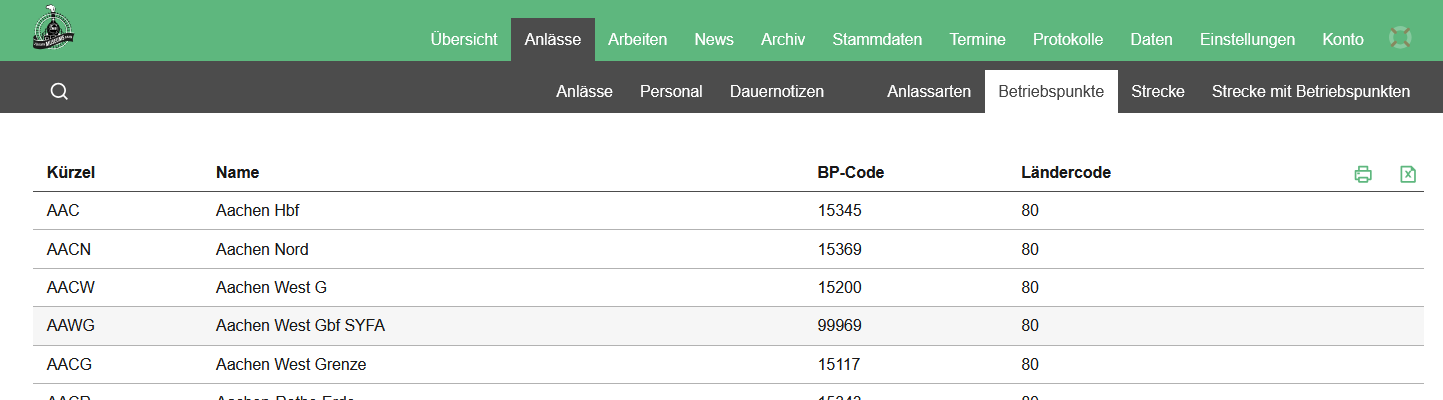Image resolution: width=1443 pixels, height=400 pixels.
Task: Export table to Excel file
Action: 1407,174
